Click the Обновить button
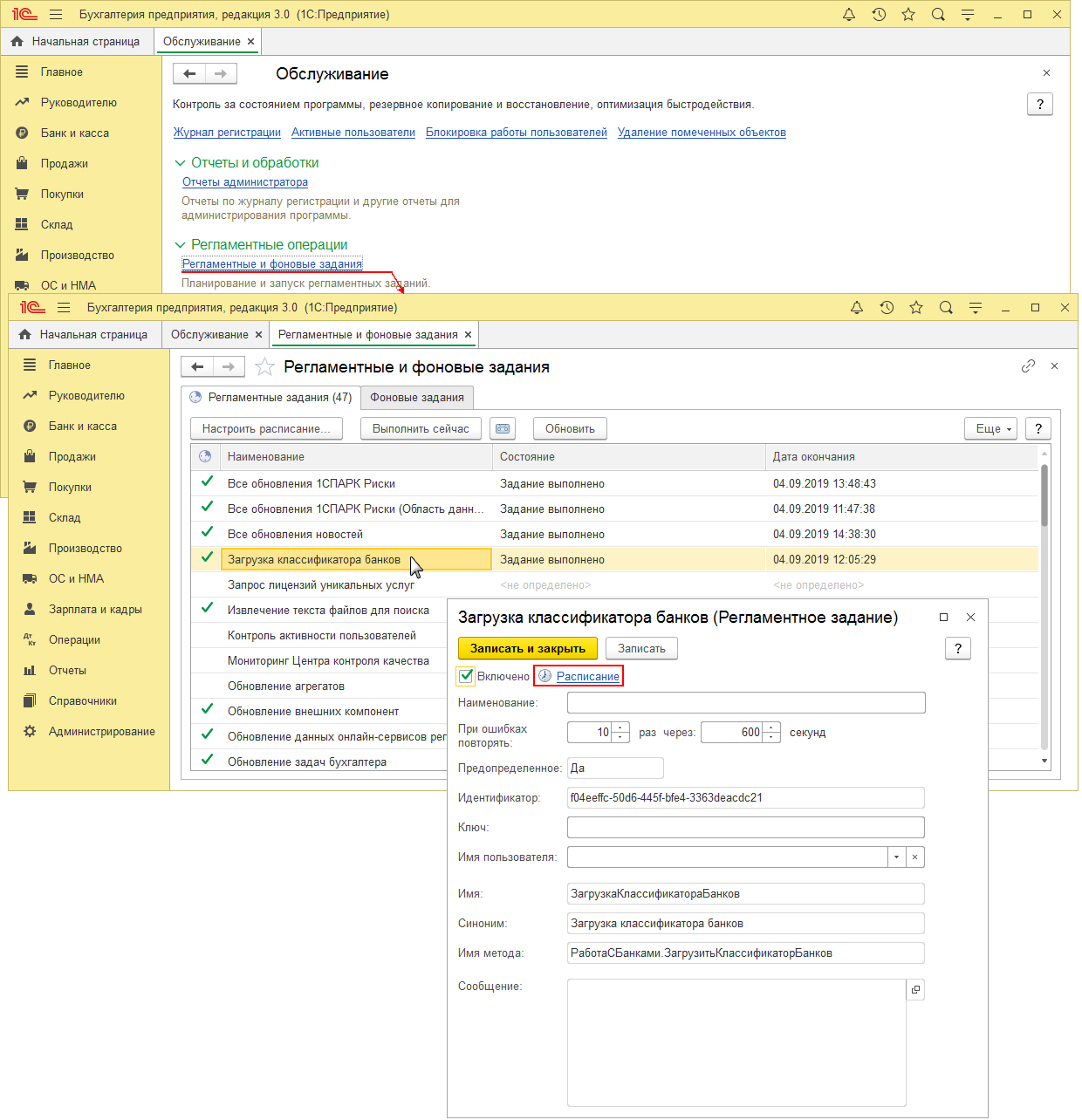 click(570, 428)
